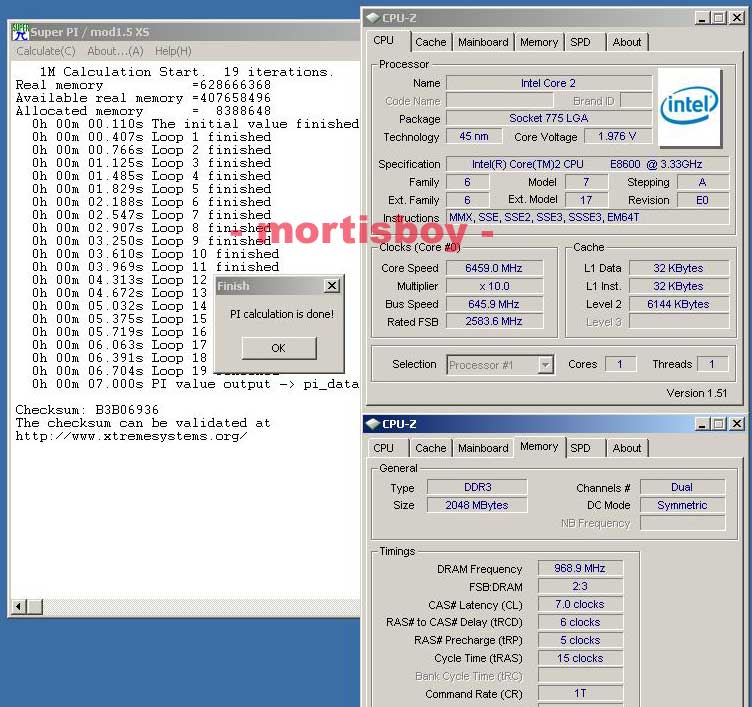Click the L1 Inst. value 32 KBytes
752x707 pixels.
coord(678,286)
